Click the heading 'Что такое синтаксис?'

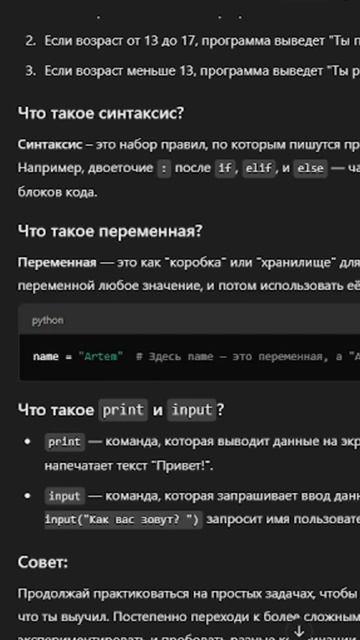[x=101, y=113]
